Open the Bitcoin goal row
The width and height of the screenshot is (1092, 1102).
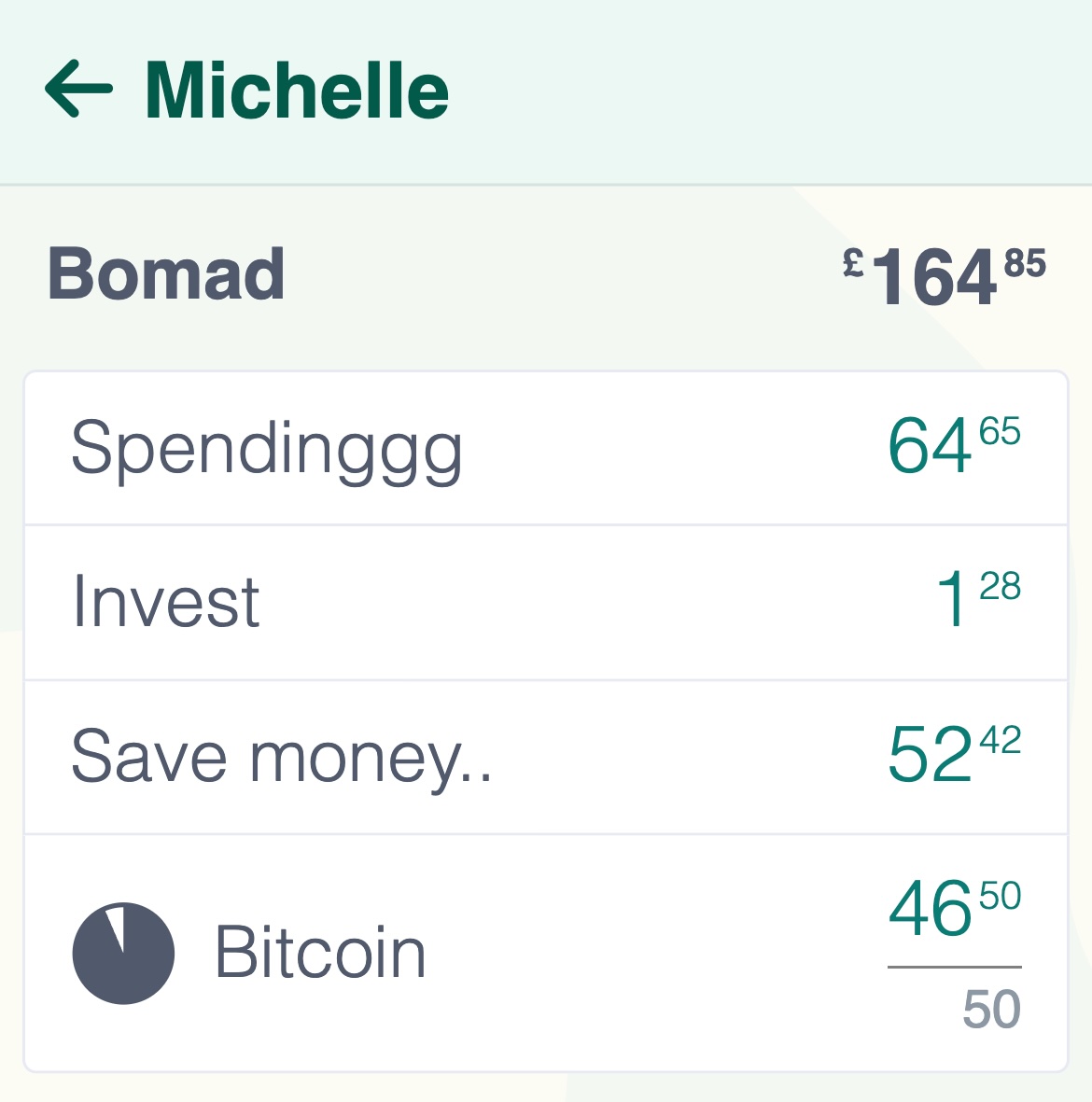pos(546,953)
